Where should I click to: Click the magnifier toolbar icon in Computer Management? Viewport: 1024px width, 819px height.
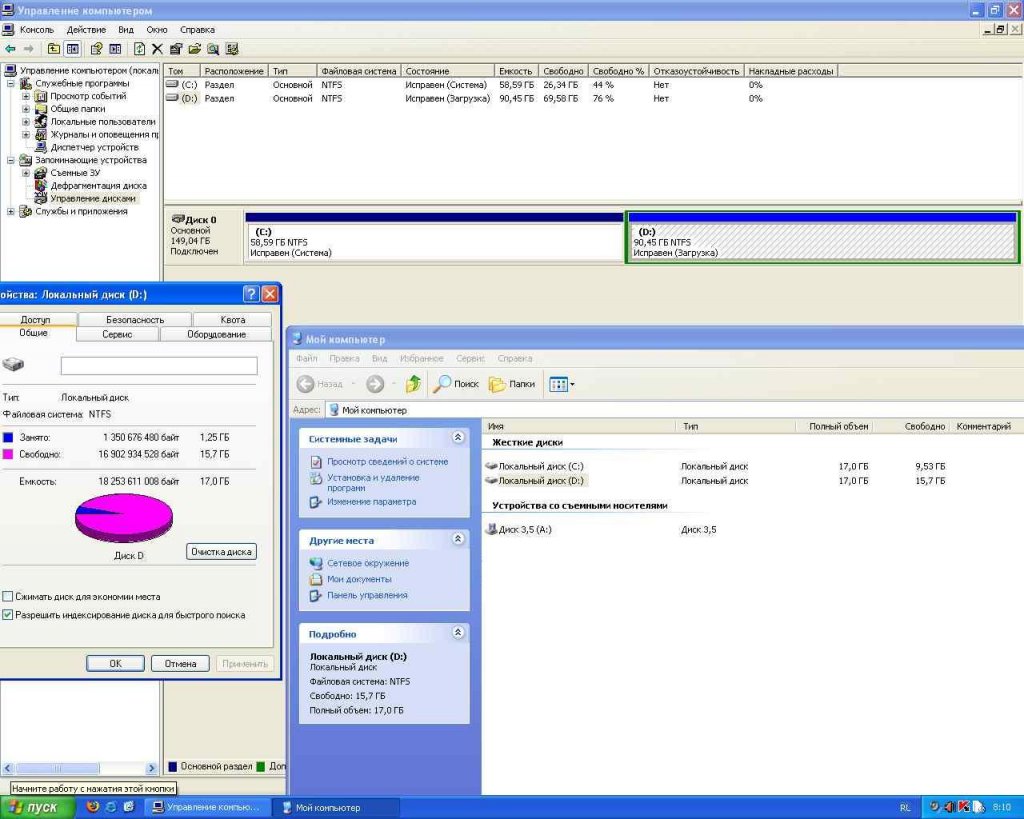213,49
